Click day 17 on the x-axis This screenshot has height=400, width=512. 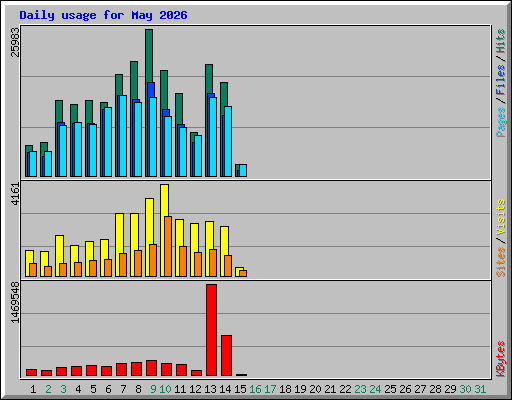pos(270,389)
